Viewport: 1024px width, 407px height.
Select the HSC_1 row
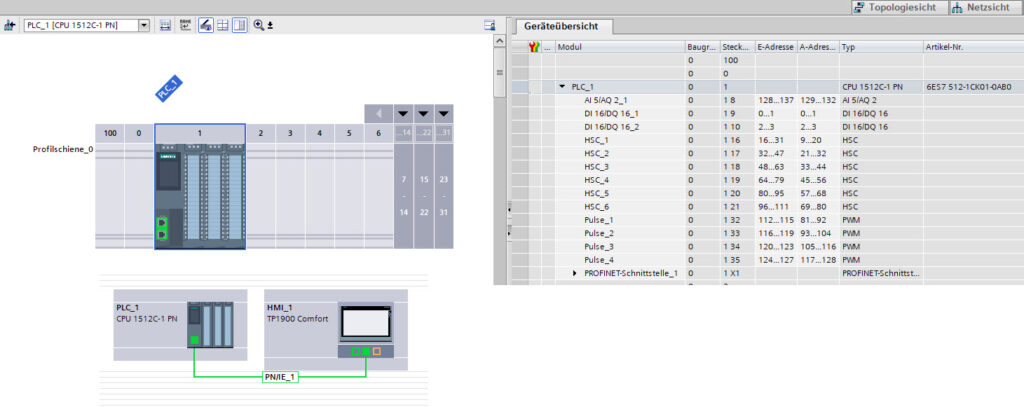pos(767,140)
